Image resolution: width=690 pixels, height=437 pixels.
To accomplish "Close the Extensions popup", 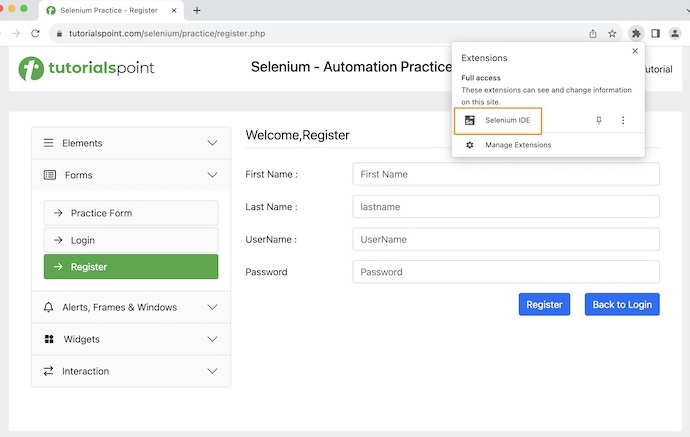I will 635,51.
